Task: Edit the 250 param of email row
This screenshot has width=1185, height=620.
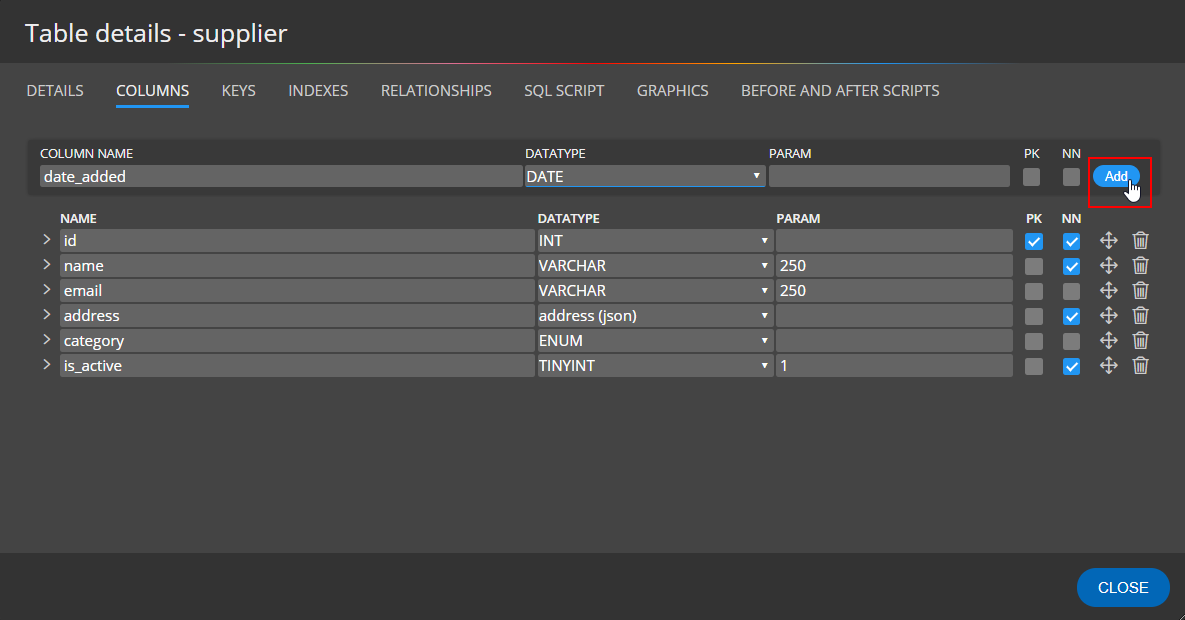Action: pos(894,290)
